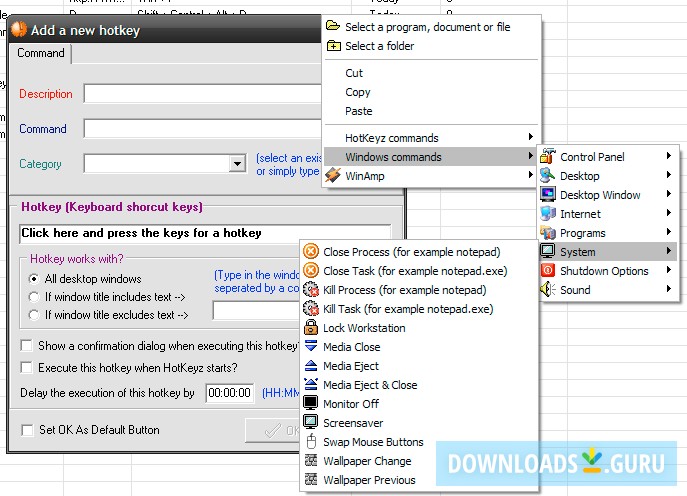Screen dimensions: 687x496
Task: Click the Screensaver monitor icon
Action: point(311,422)
